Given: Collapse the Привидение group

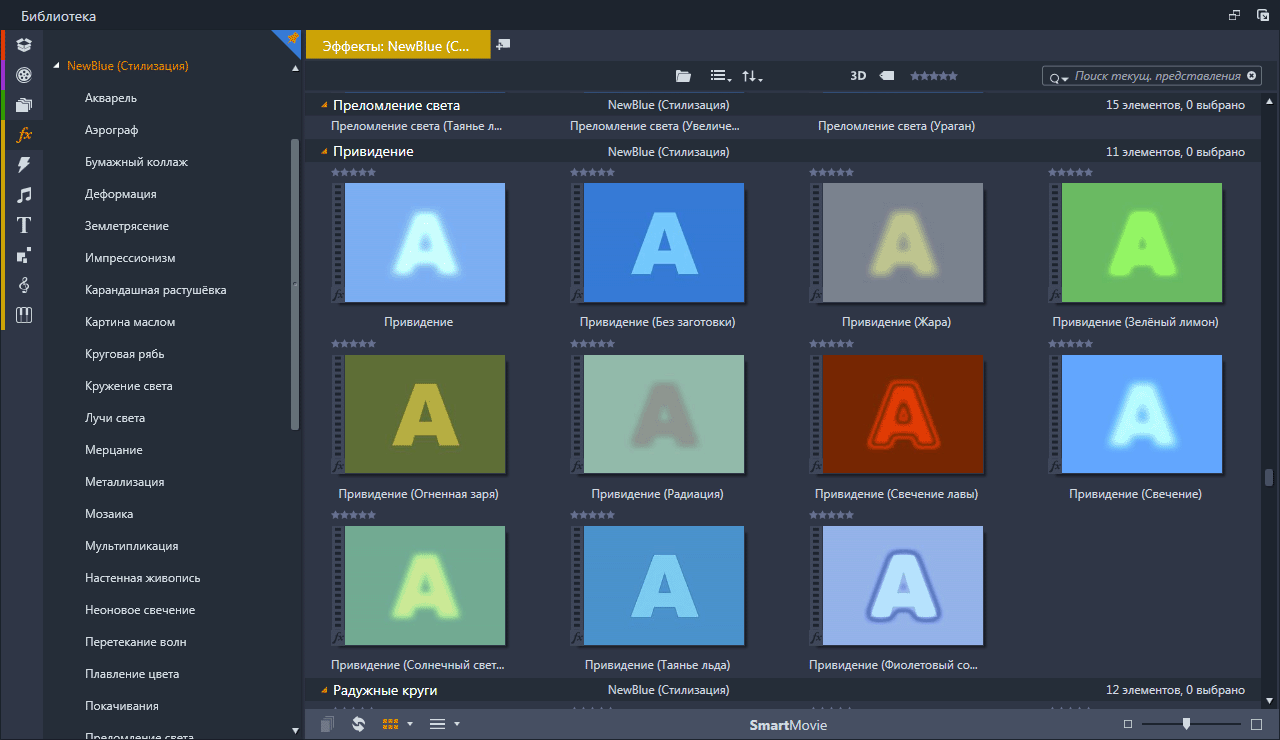Looking at the screenshot, I should [324, 152].
